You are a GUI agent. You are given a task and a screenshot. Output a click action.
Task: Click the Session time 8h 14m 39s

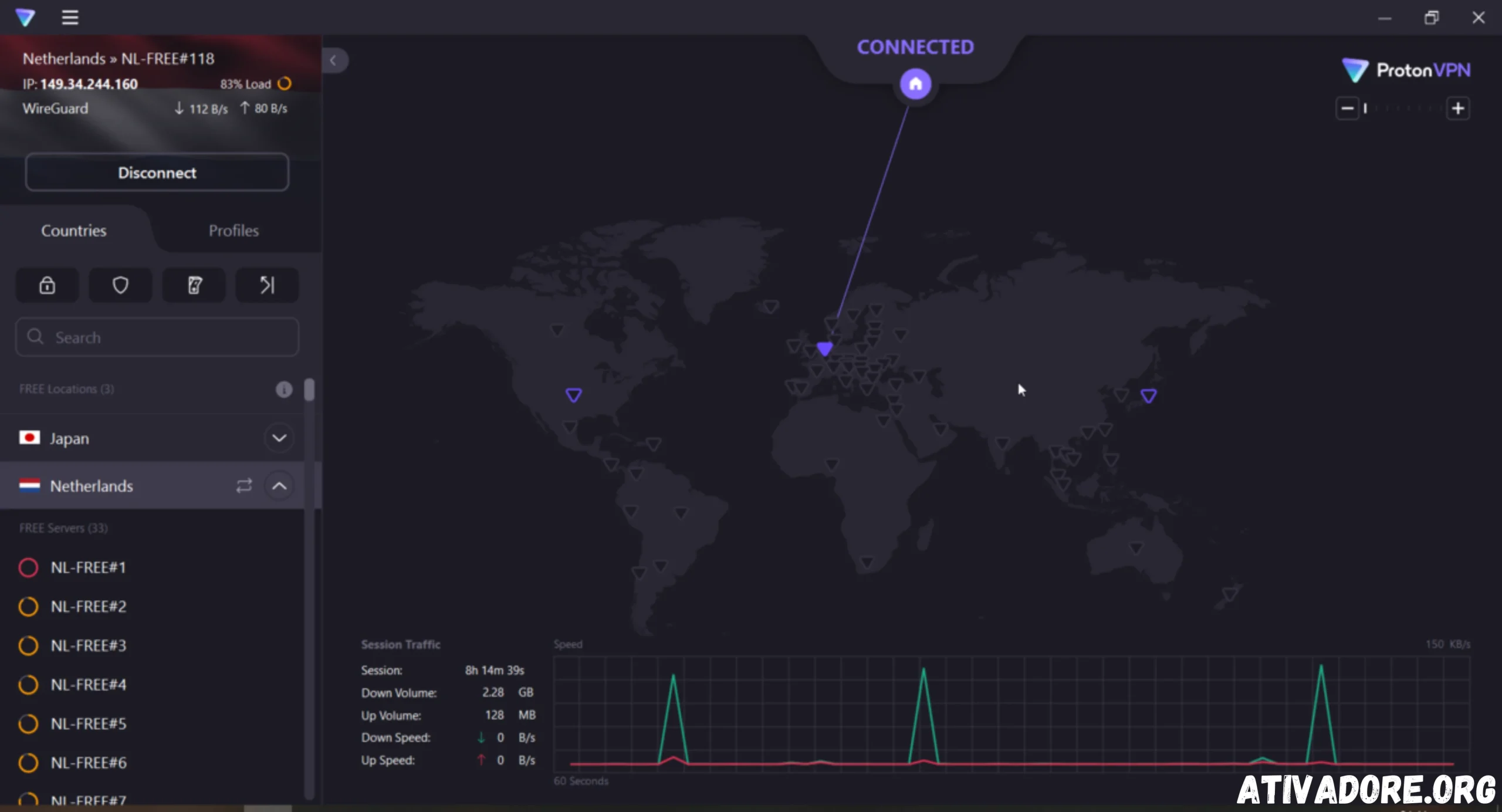(x=495, y=670)
